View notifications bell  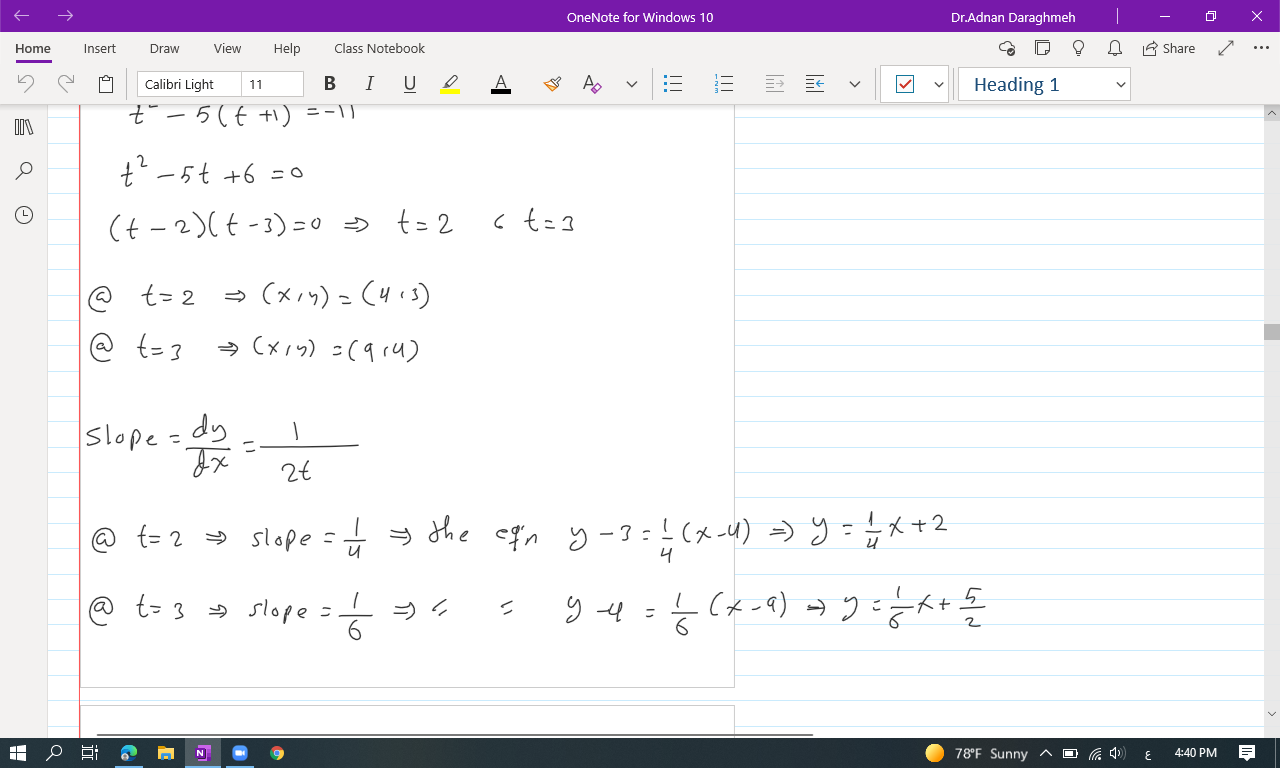click(1114, 48)
